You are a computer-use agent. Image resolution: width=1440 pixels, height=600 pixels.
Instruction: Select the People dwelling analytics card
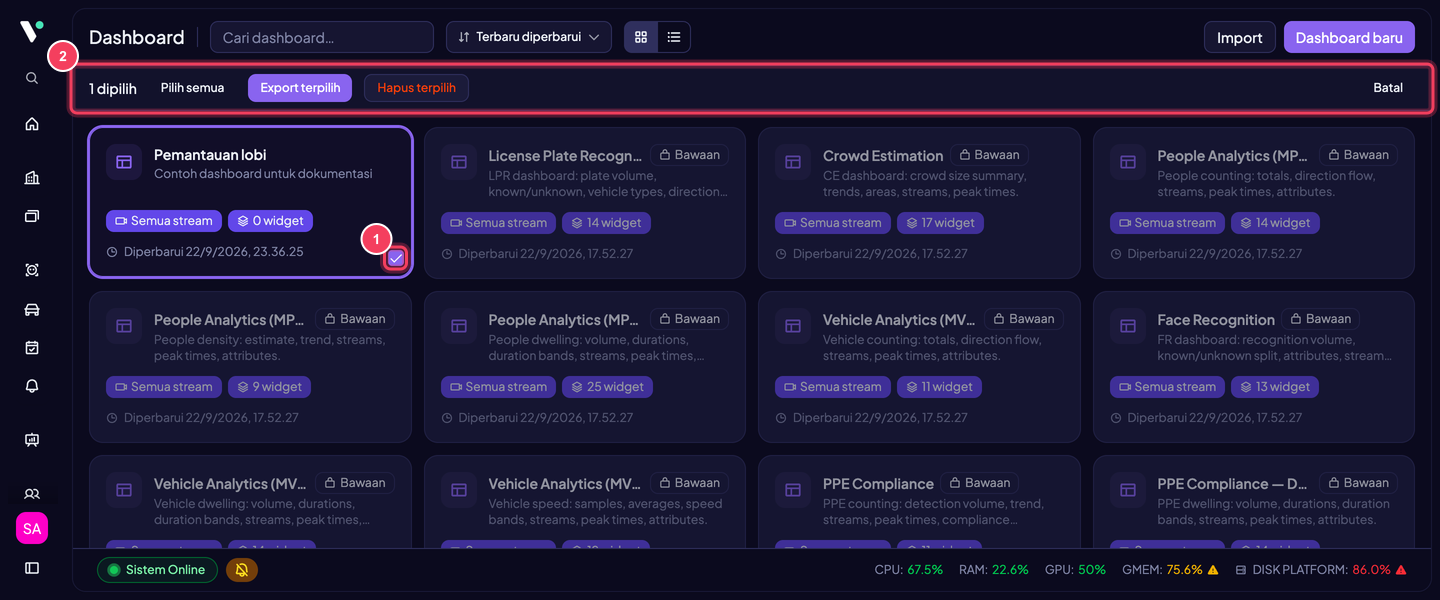(585, 367)
